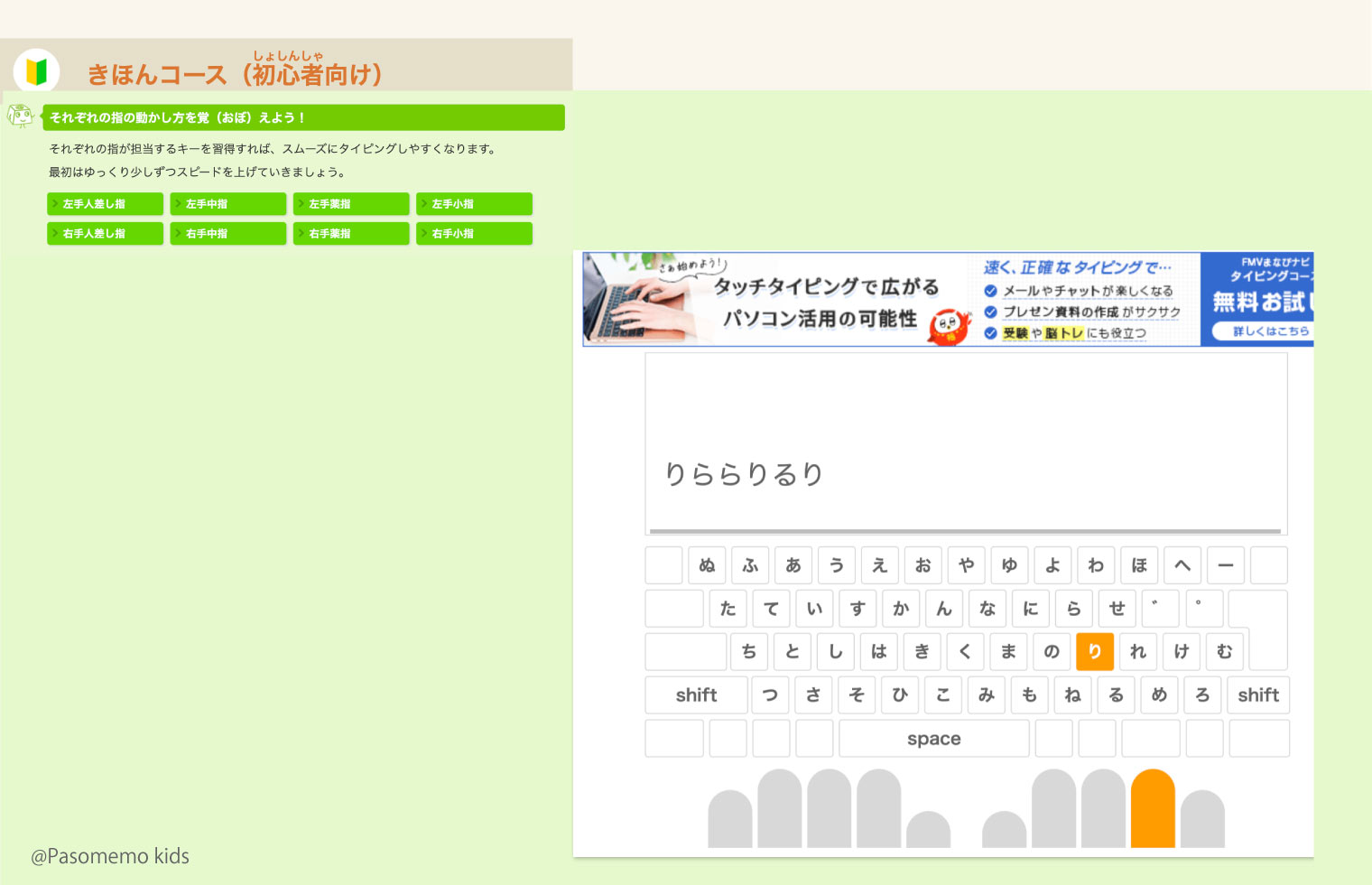This screenshot has width=1372, height=885.
Task: Open the touch typing banner advertisement
Action: [x=948, y=299]
